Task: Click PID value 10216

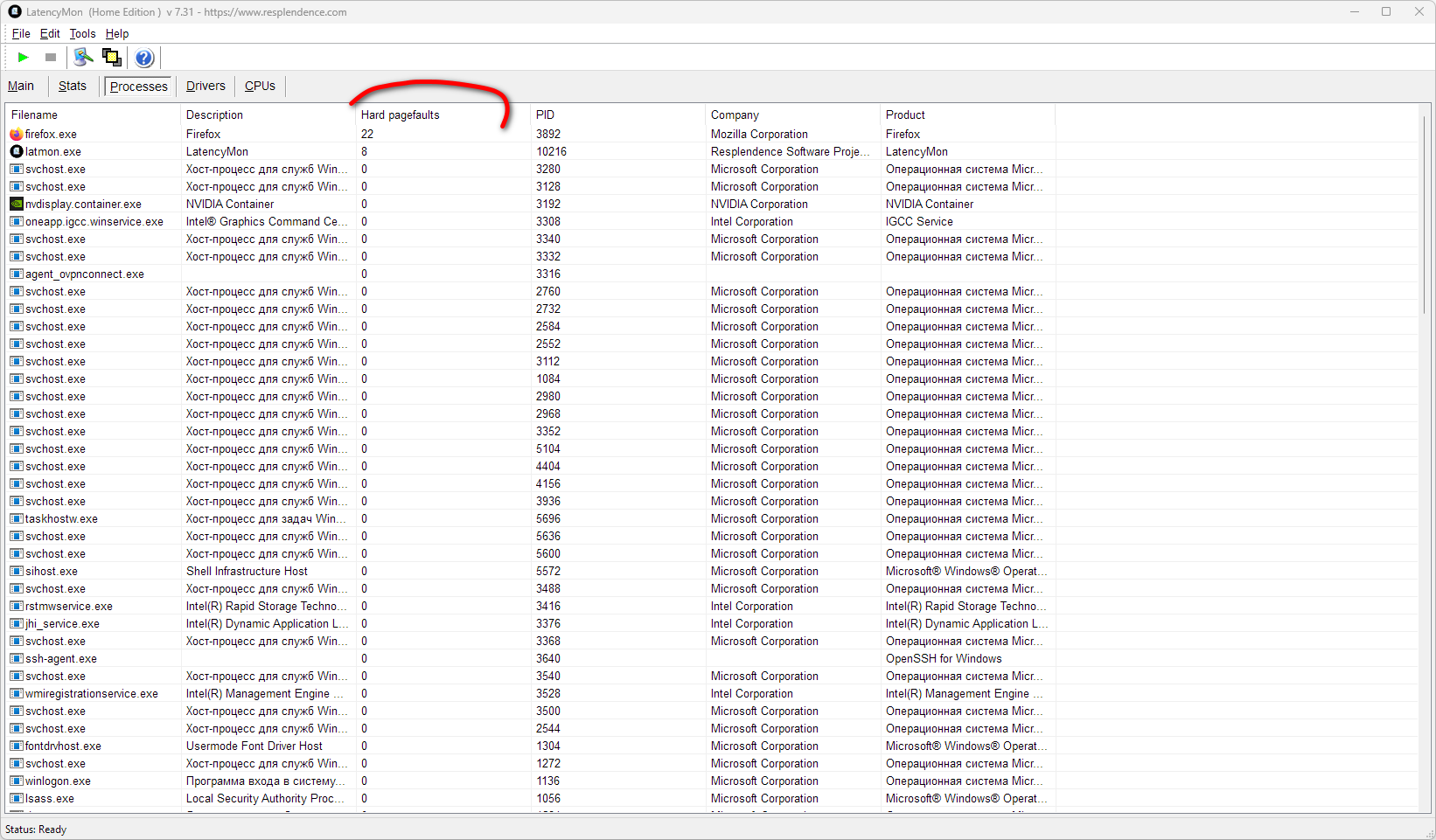Action: pyautogui.click(x=551, y=152)
